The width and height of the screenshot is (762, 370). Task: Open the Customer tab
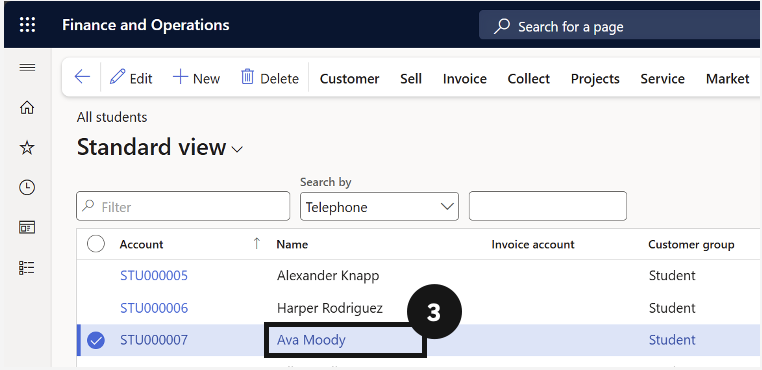(349, 79)
